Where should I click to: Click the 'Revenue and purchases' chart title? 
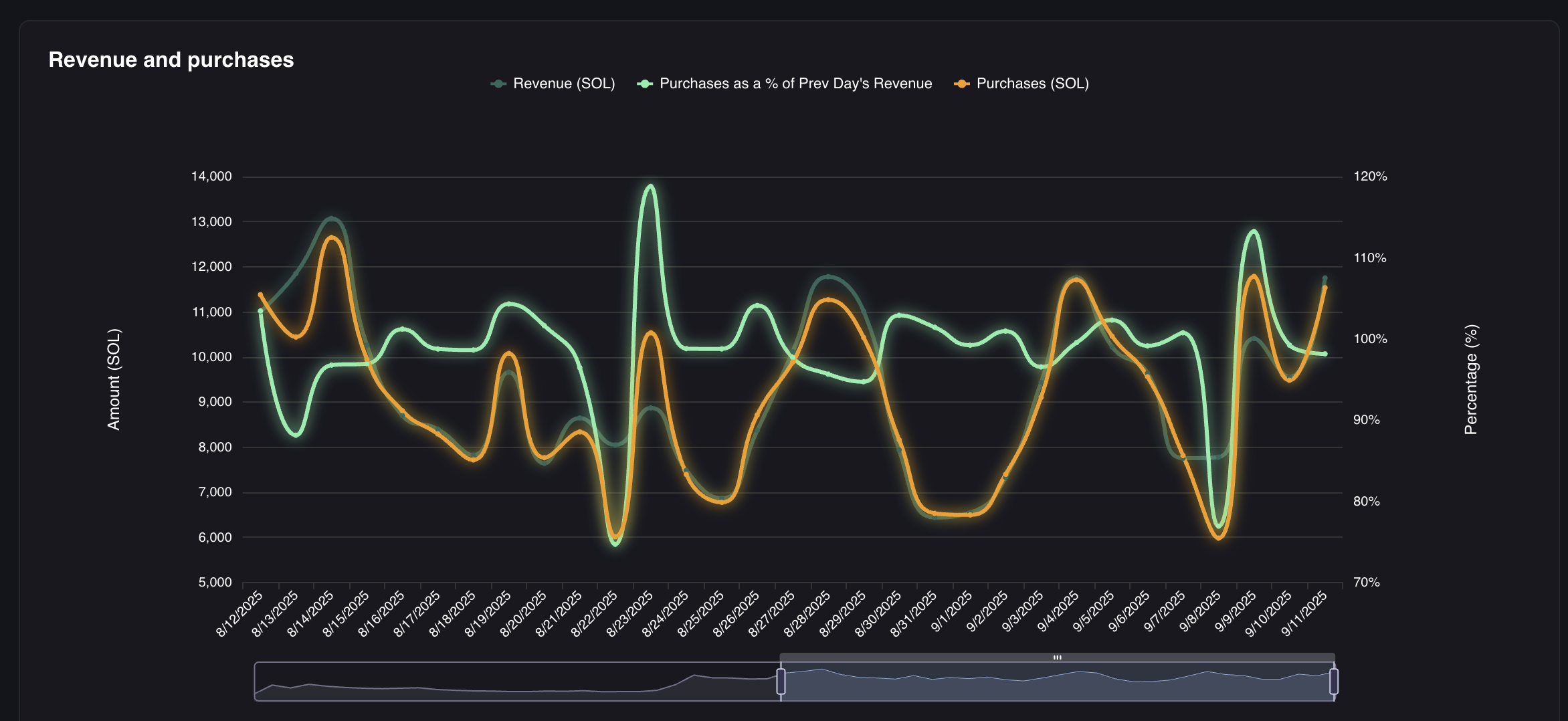tap(171, 60)
